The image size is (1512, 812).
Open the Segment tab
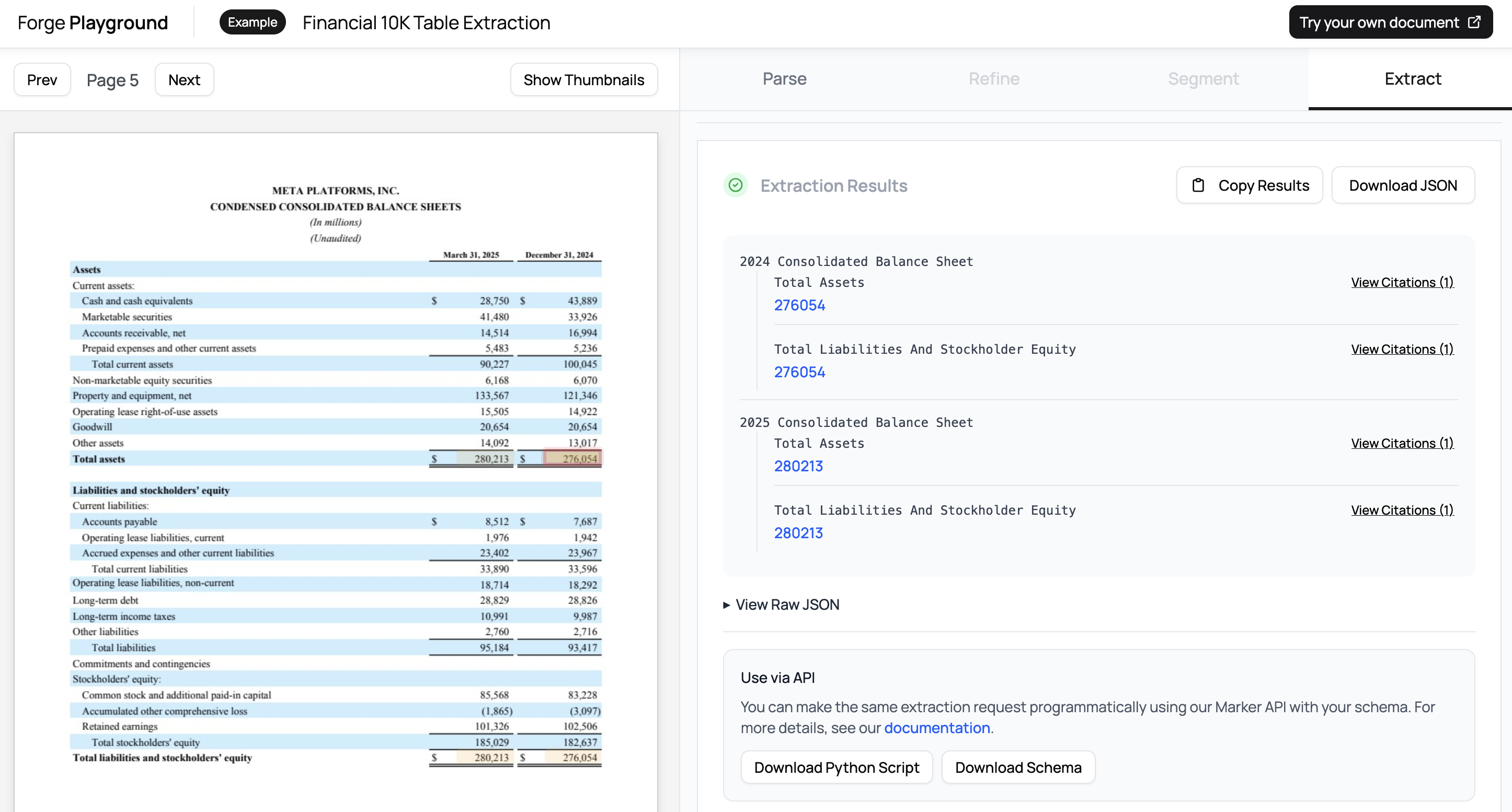tap(1202, 78)
